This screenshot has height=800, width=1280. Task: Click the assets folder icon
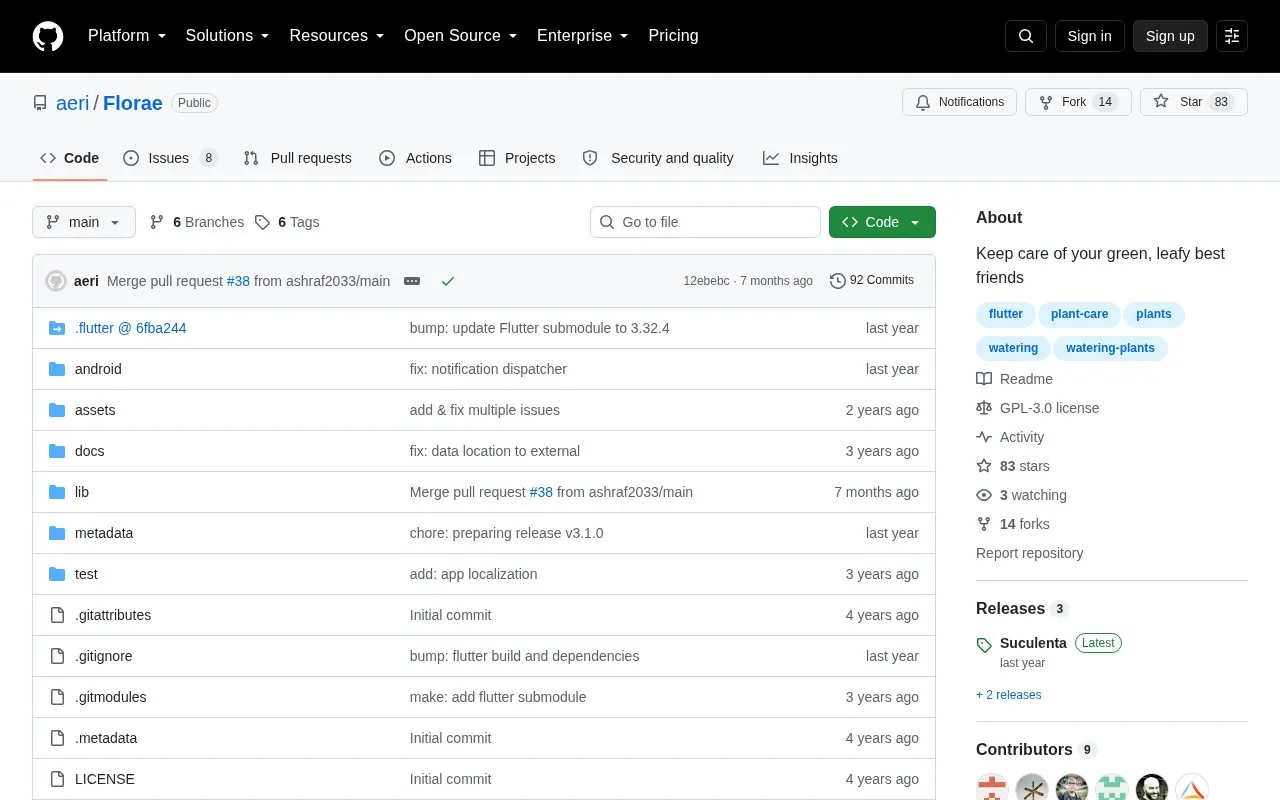57,410
